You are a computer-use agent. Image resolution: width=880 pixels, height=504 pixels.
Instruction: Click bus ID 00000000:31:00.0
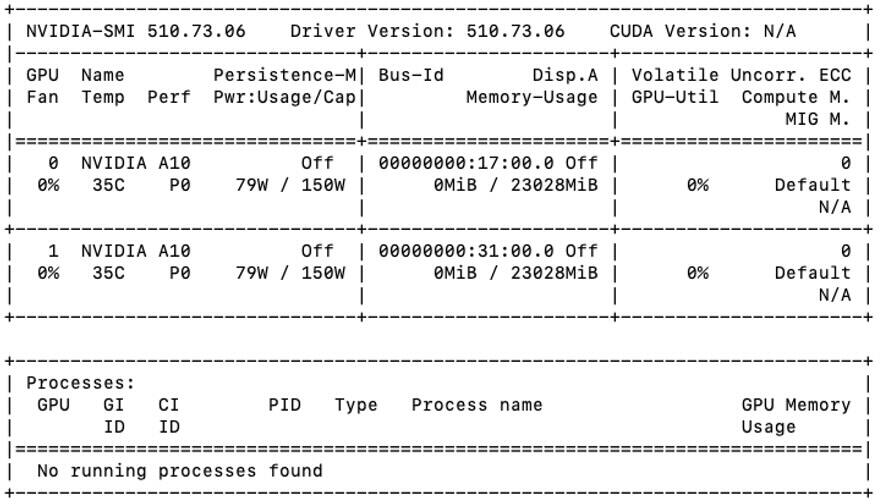click(x=466, y=251)
